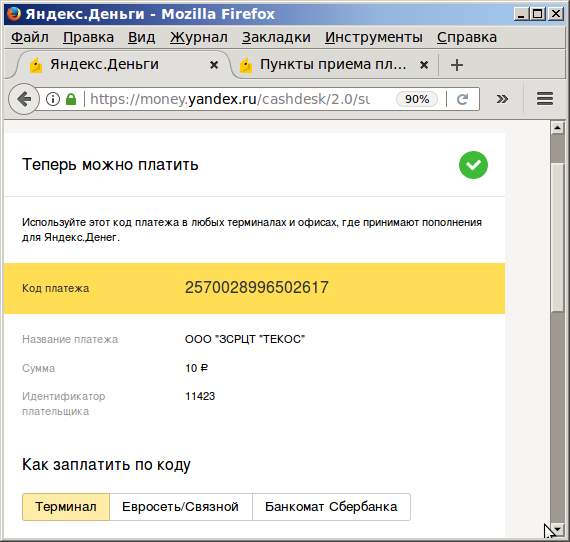Viewport: 570px width, 542px height.
Task: Switch to the Яндекс.Деньги tab
Action: click(123, 65)
